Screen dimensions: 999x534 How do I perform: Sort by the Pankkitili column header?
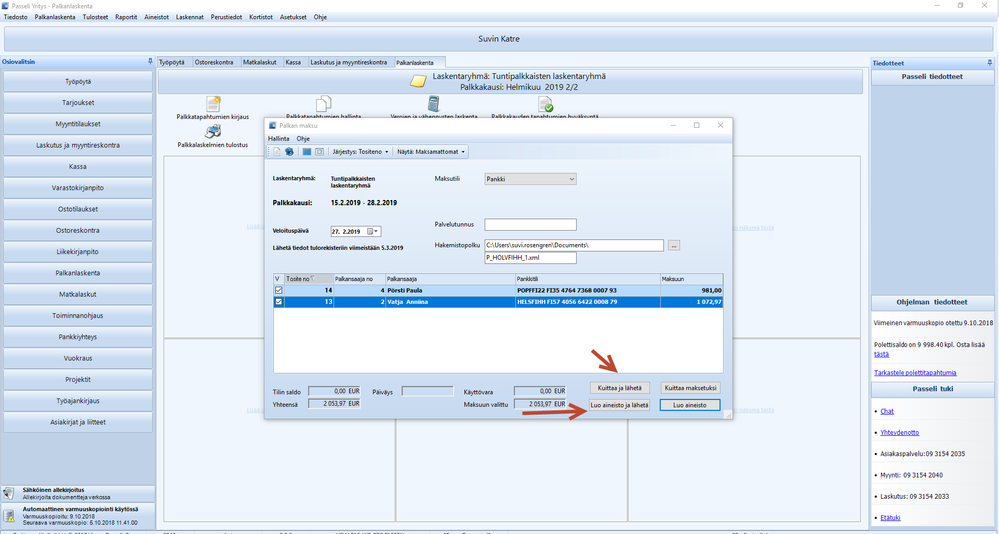[587, 278]
